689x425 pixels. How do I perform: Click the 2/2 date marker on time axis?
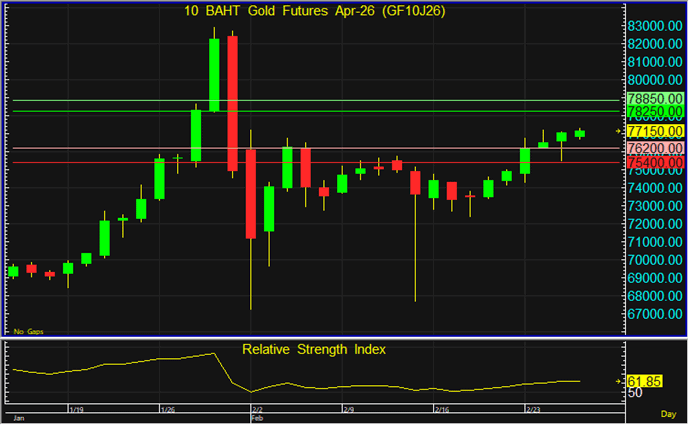tap(257, 409)
